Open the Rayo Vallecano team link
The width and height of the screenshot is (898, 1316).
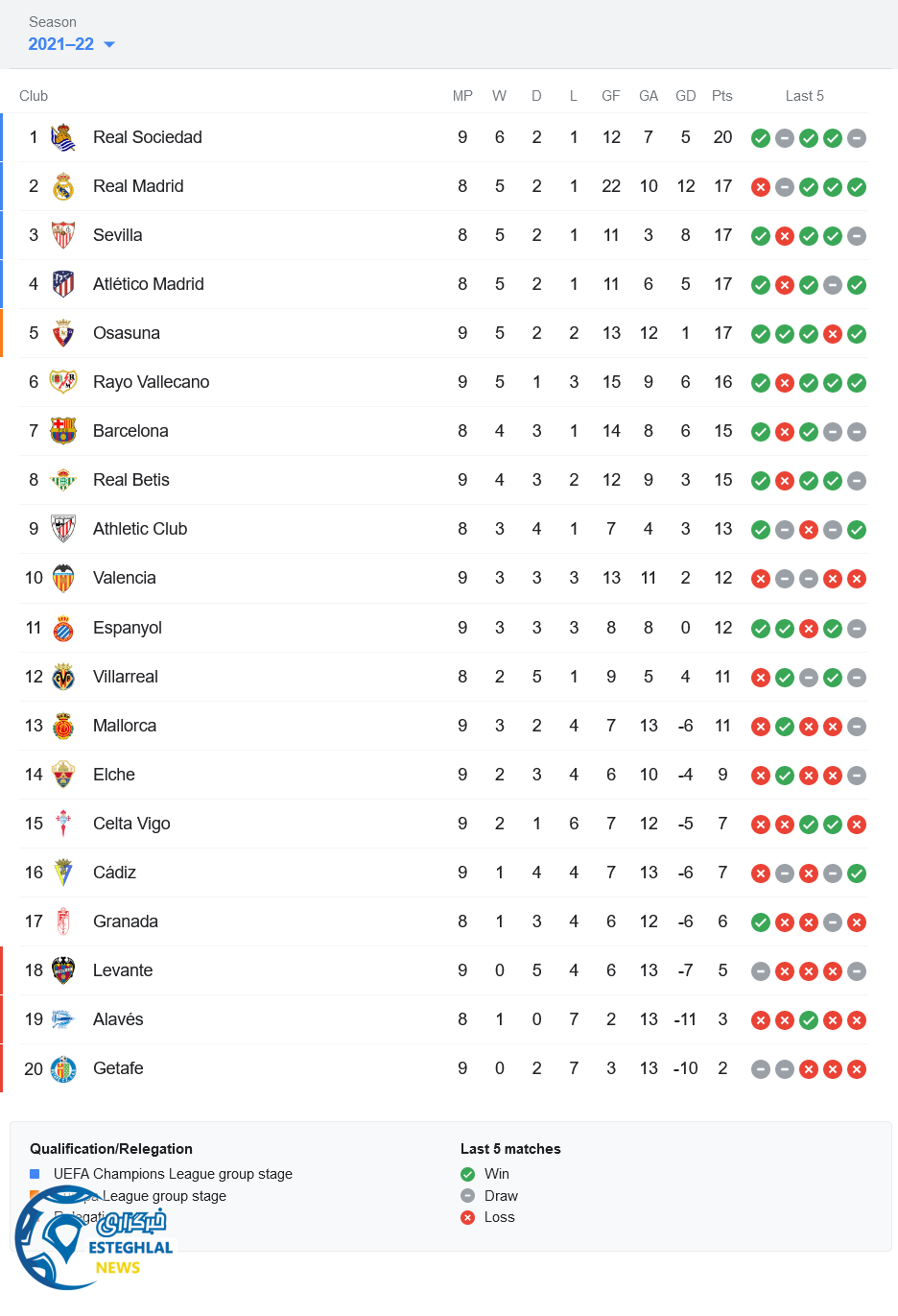click(x=151, y=382)
